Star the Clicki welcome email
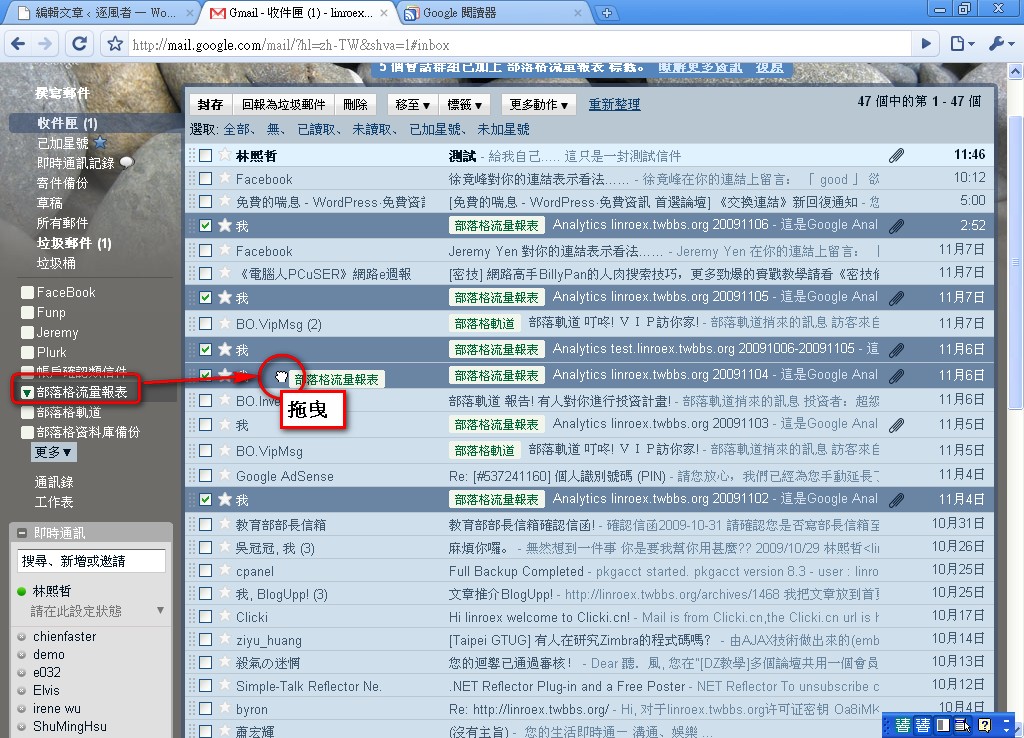Viewport: 1024px width, 738px height. tap(225, 616)
